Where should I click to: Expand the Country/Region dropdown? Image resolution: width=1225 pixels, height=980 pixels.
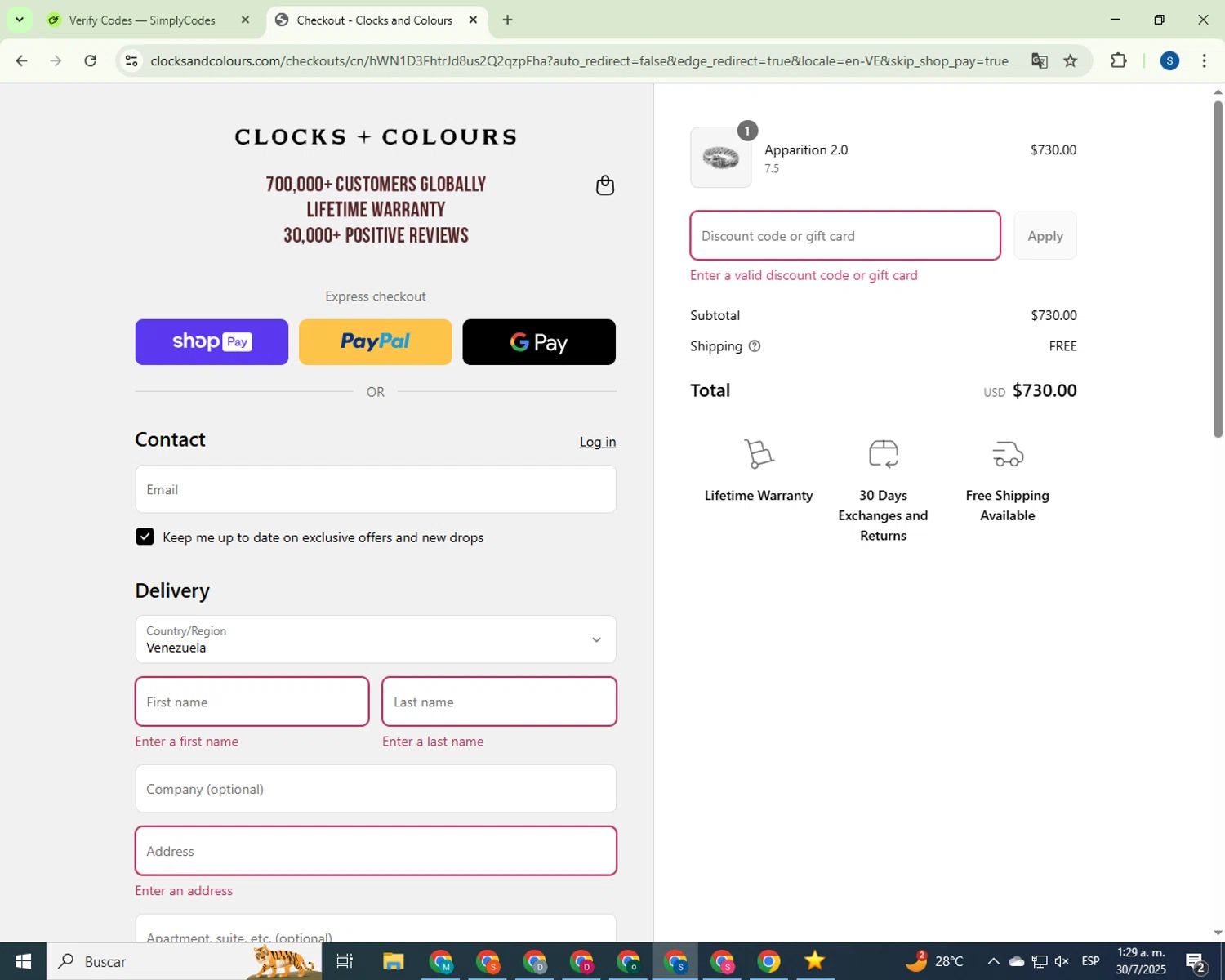(376, 639)
